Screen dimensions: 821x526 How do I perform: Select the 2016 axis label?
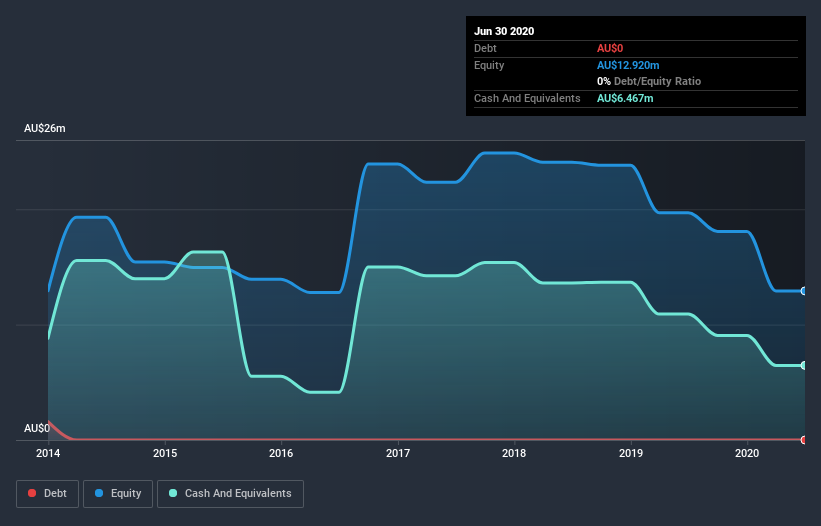[281, 453]
